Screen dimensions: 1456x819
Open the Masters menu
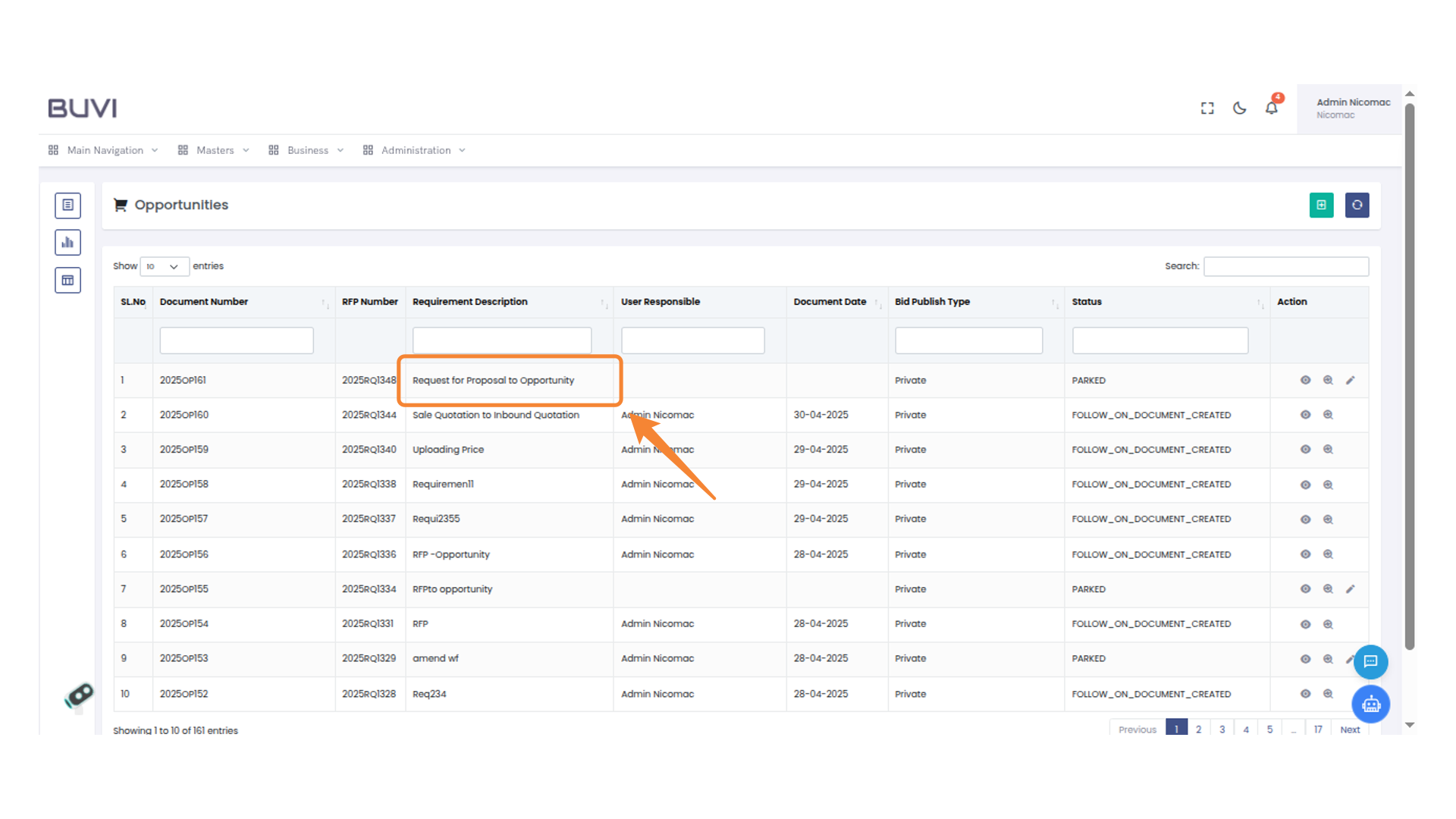215,150
